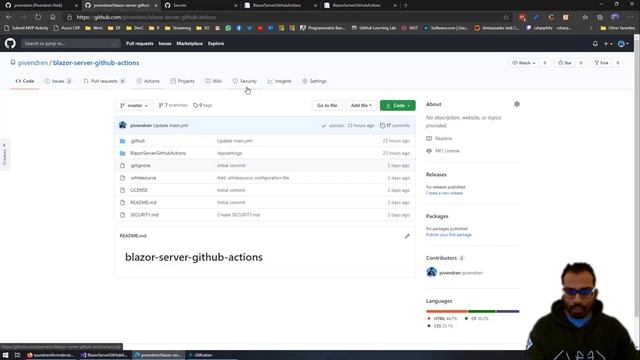Open the Readme link in About
The height and width of the screenshot is (360, 640).
[443, 139]
